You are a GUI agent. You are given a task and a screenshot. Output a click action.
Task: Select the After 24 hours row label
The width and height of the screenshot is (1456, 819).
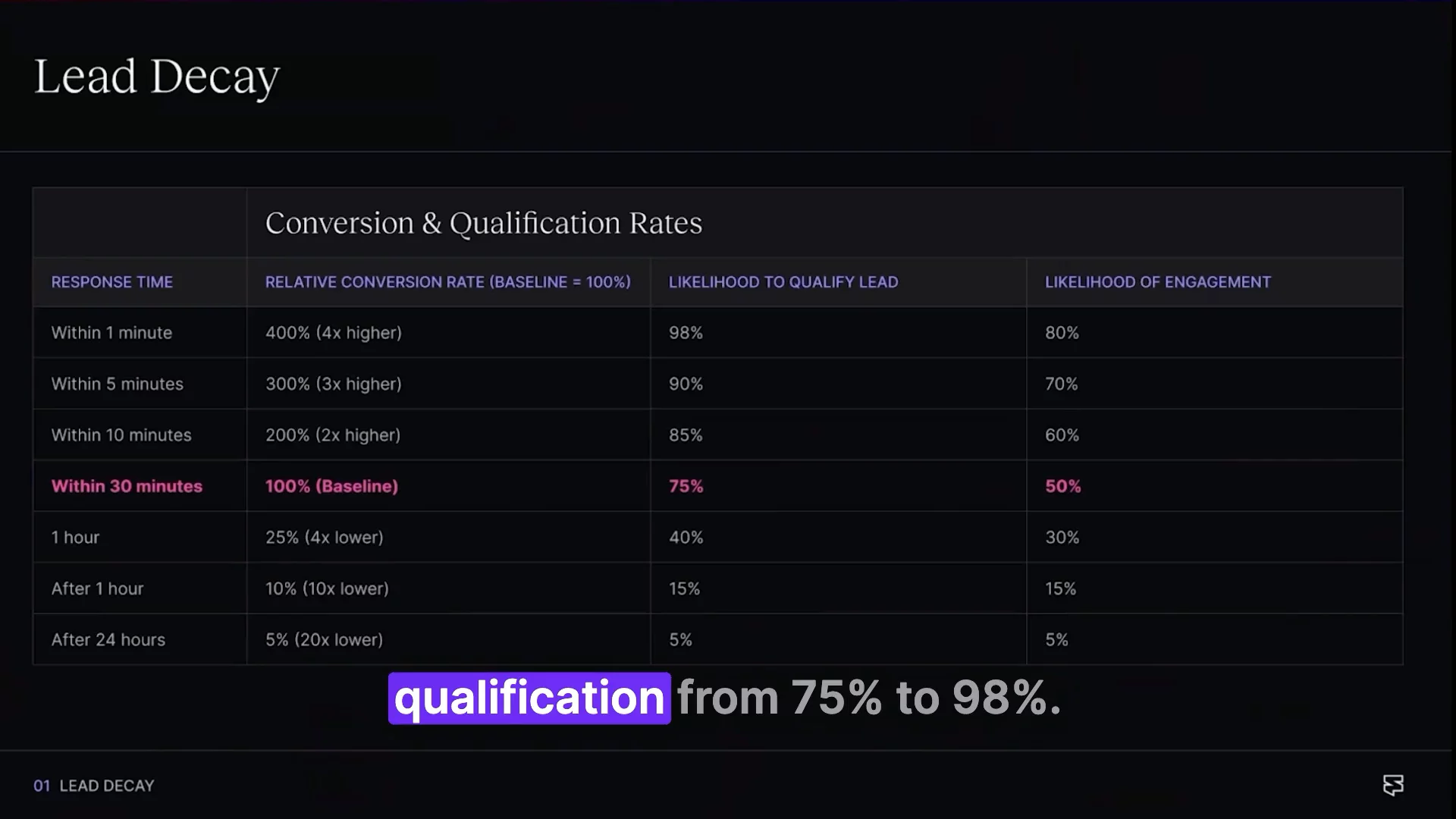point(108,640)
